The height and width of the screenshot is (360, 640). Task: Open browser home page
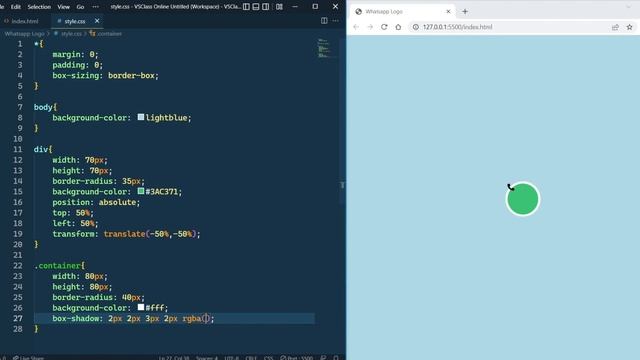[398, 27]
